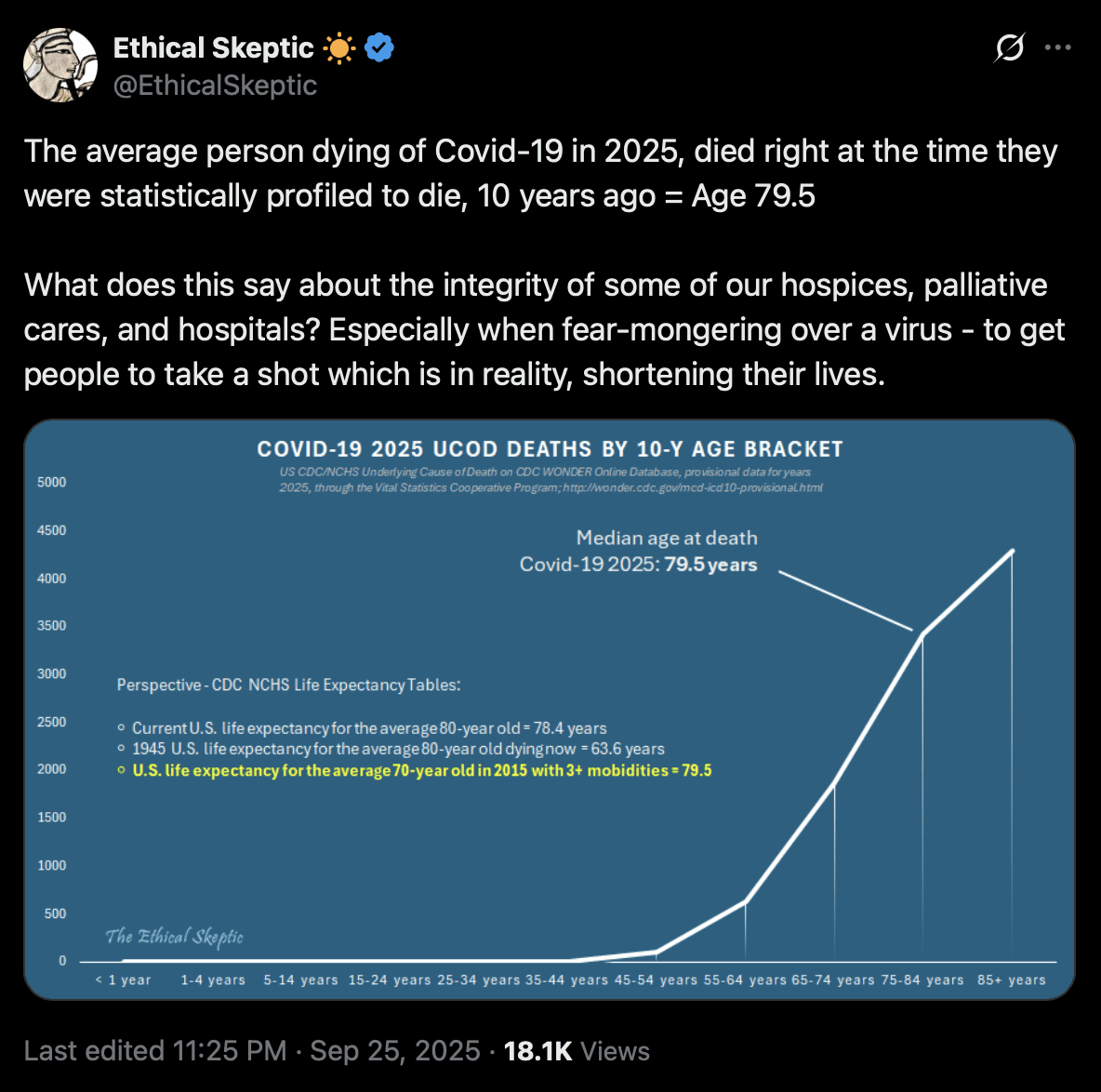Click the 'Sep 25, 2025' date

pos(394,1051)
